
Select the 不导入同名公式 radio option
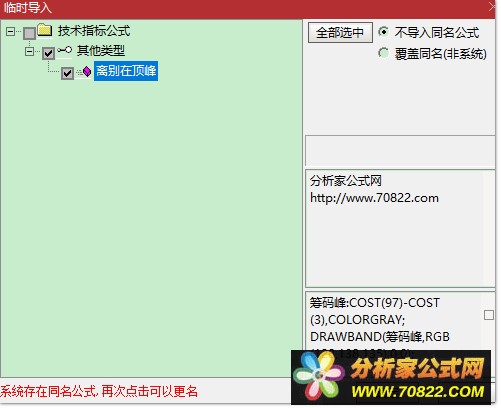pyautogui.click(x=384, y=32)
